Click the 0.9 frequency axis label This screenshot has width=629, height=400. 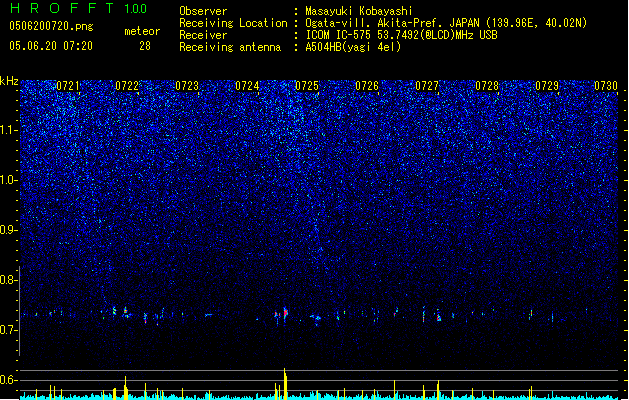coord(9,230)
